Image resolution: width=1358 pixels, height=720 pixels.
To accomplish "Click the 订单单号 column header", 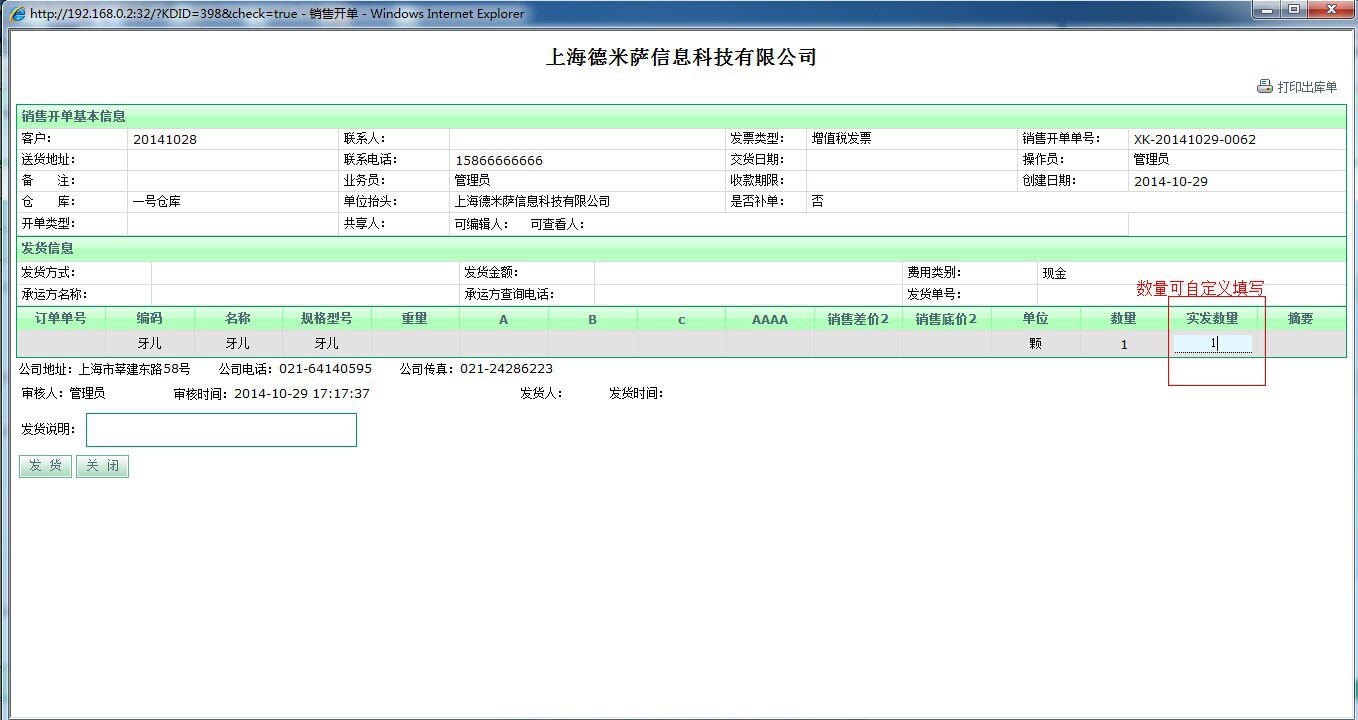I will click(x=61, y=319).
